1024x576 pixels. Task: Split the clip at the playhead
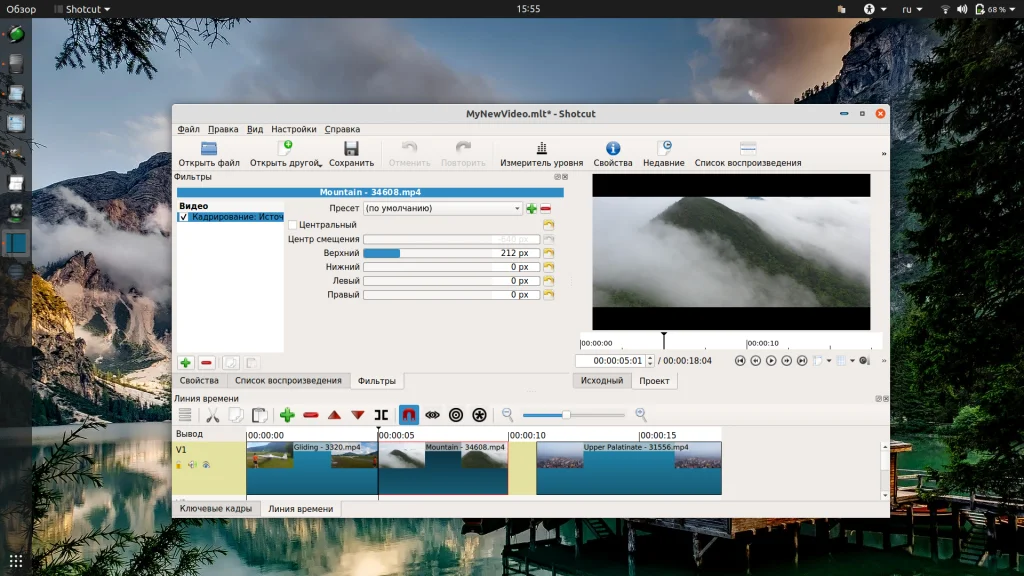click(x=381, y=415)
